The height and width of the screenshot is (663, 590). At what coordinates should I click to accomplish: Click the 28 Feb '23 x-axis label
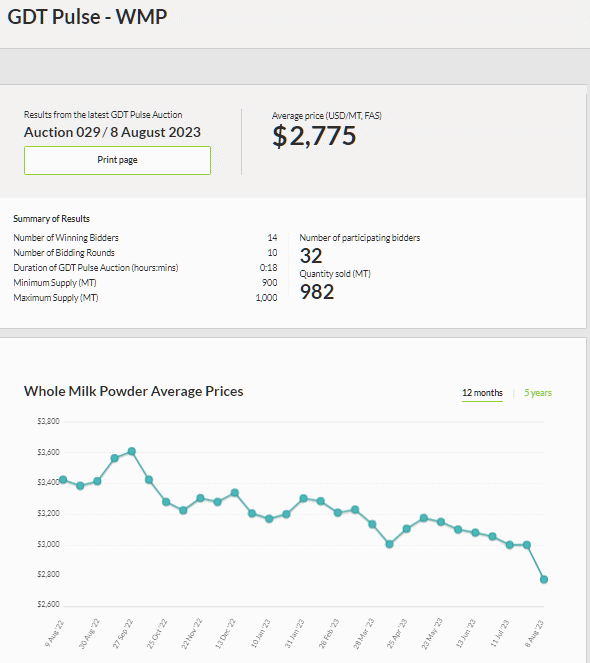click(x=329, y=633)
